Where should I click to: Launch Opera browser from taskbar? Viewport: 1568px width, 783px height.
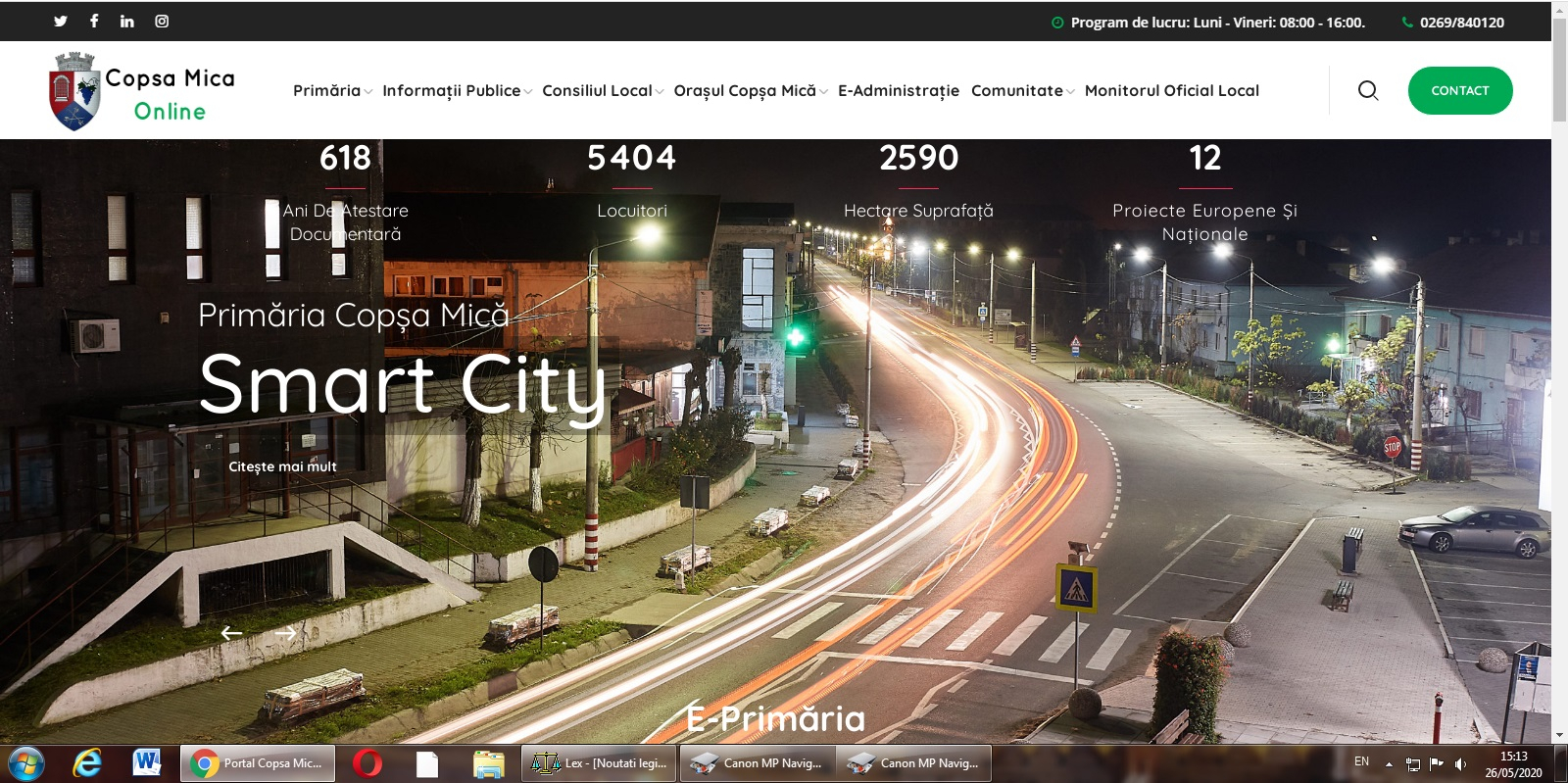click(367, 762)
